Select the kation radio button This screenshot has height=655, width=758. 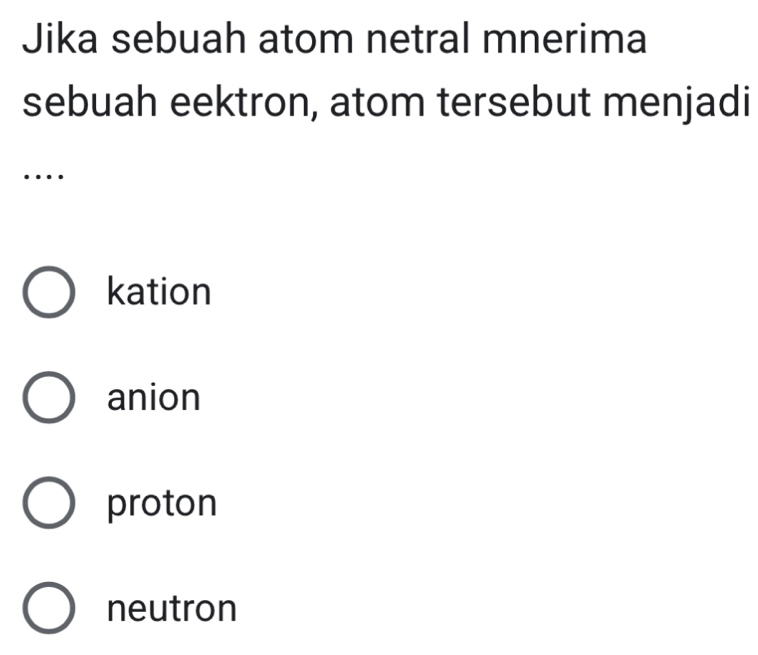click(x=48, y=293)
